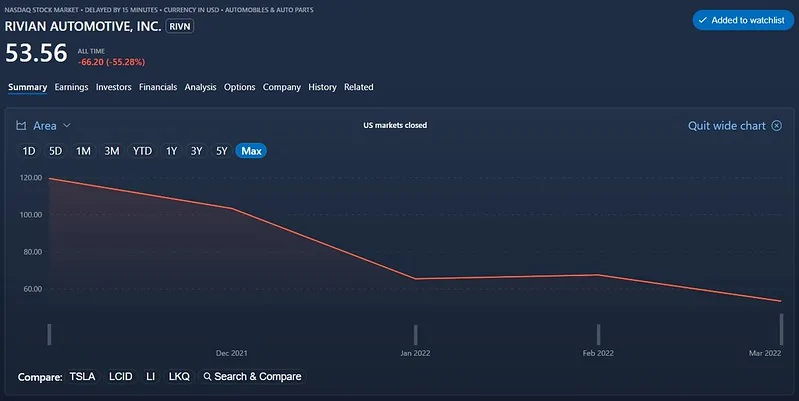Click the 120.00 price axis label
Screen dimensions: 799x401
pos(31,177)
